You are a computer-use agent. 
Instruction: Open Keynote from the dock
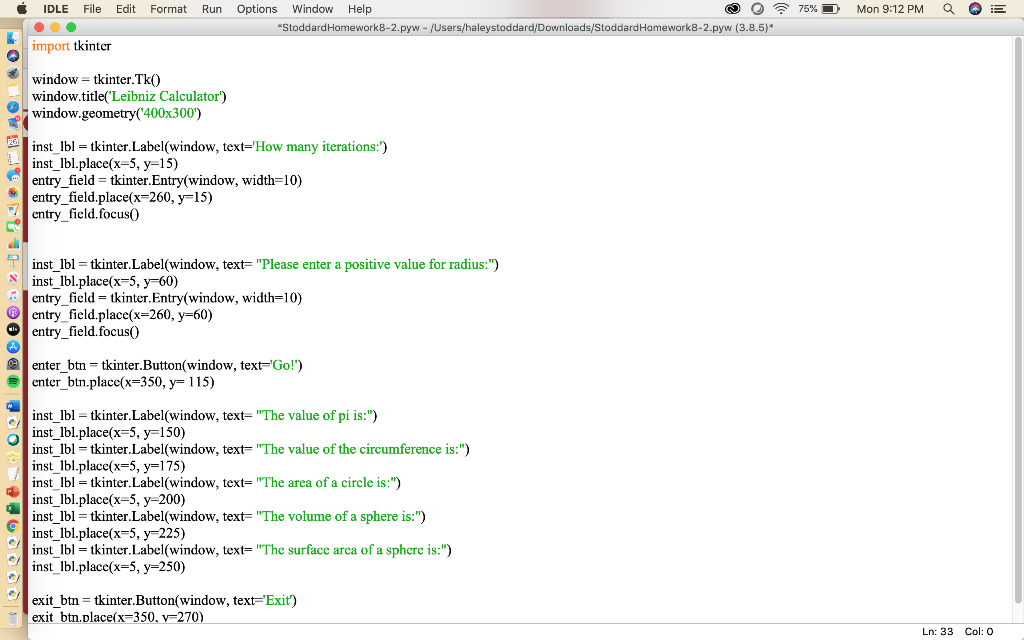point(11,259)
